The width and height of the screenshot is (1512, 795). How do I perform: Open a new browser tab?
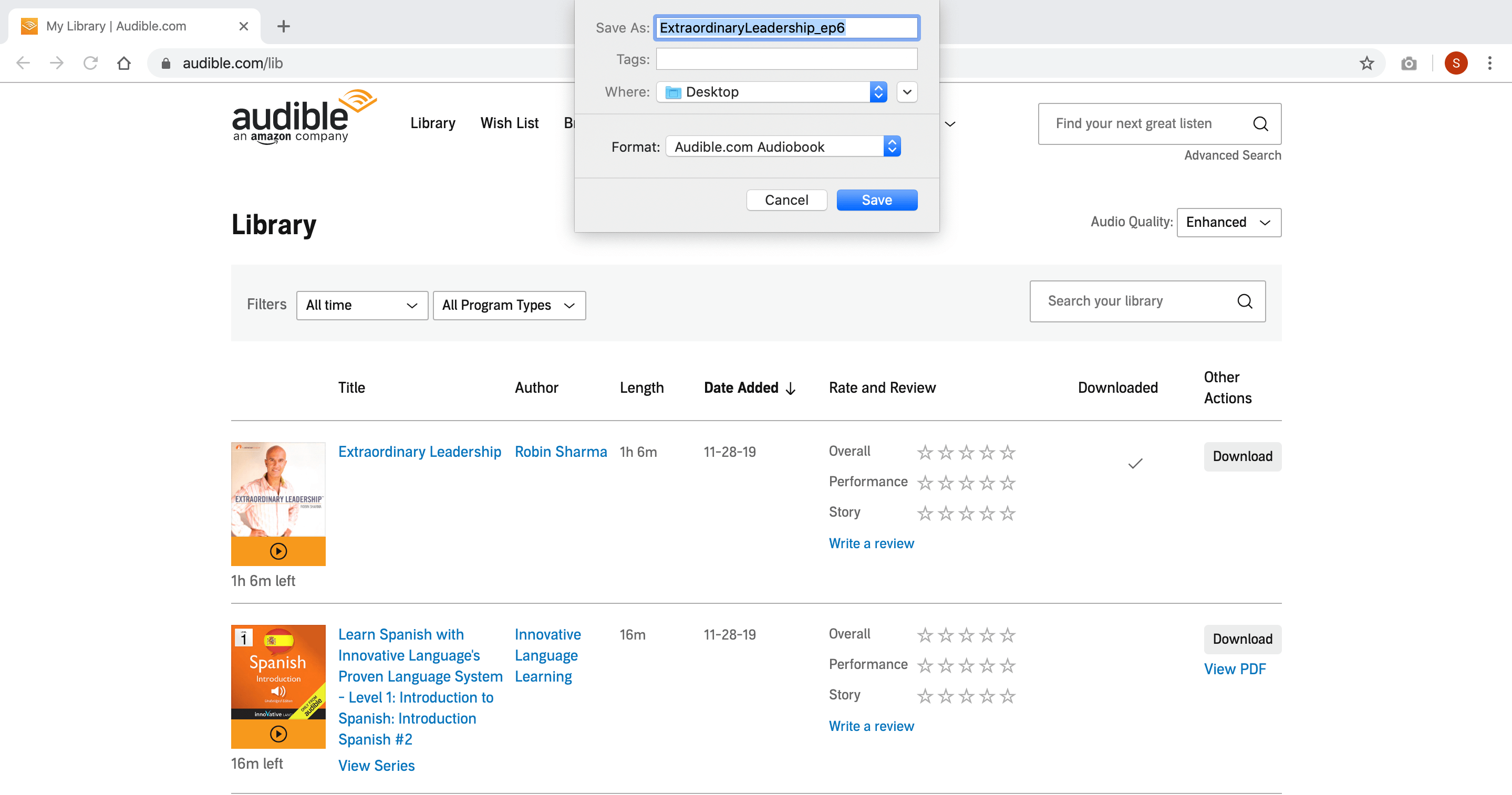tap(284, 26)
